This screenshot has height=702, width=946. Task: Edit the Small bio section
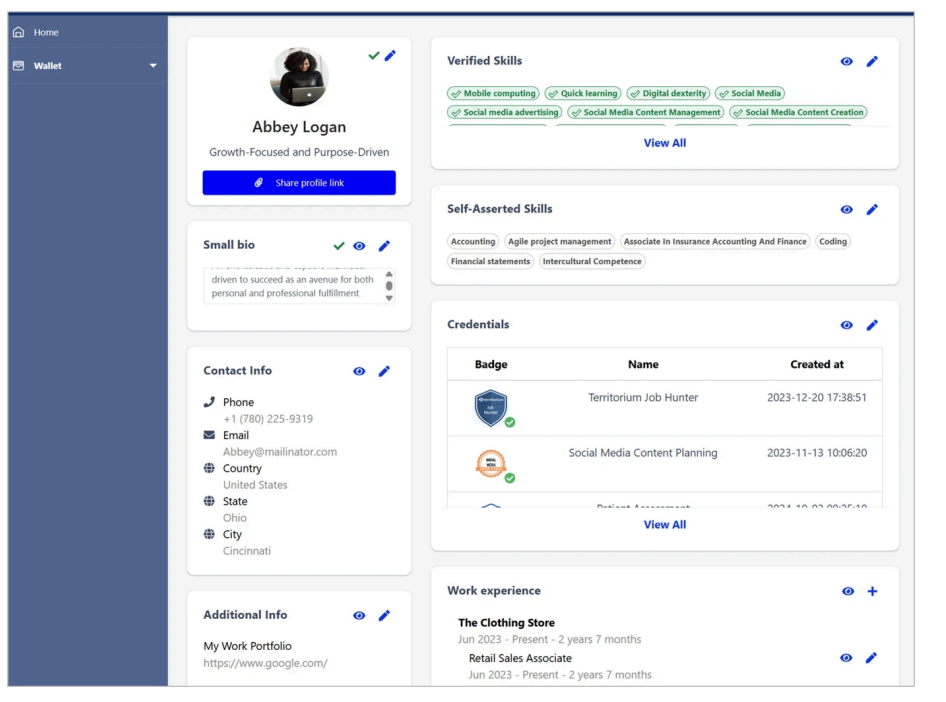click(384, 246)
